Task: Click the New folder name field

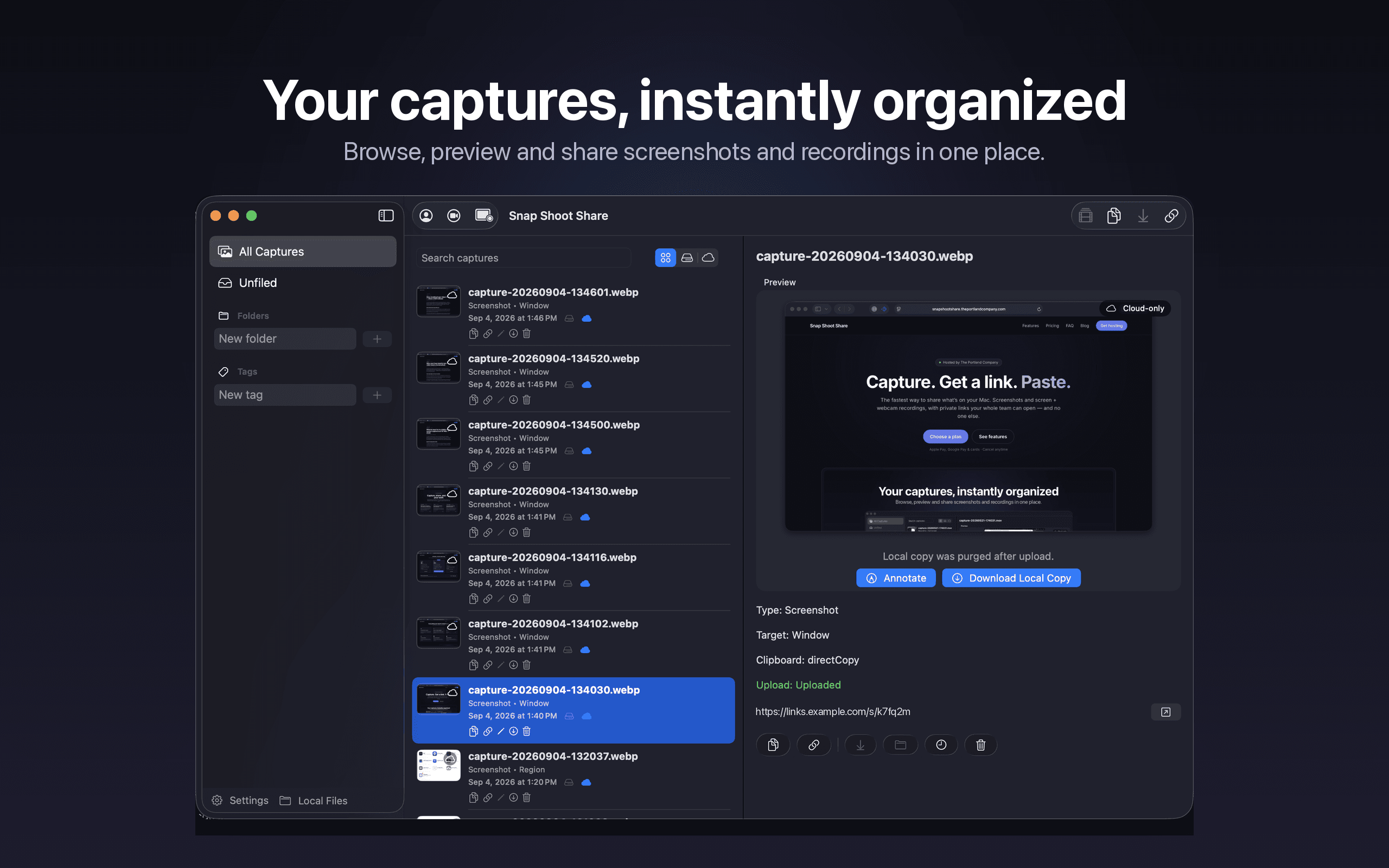Action: (x=285, y=339)
